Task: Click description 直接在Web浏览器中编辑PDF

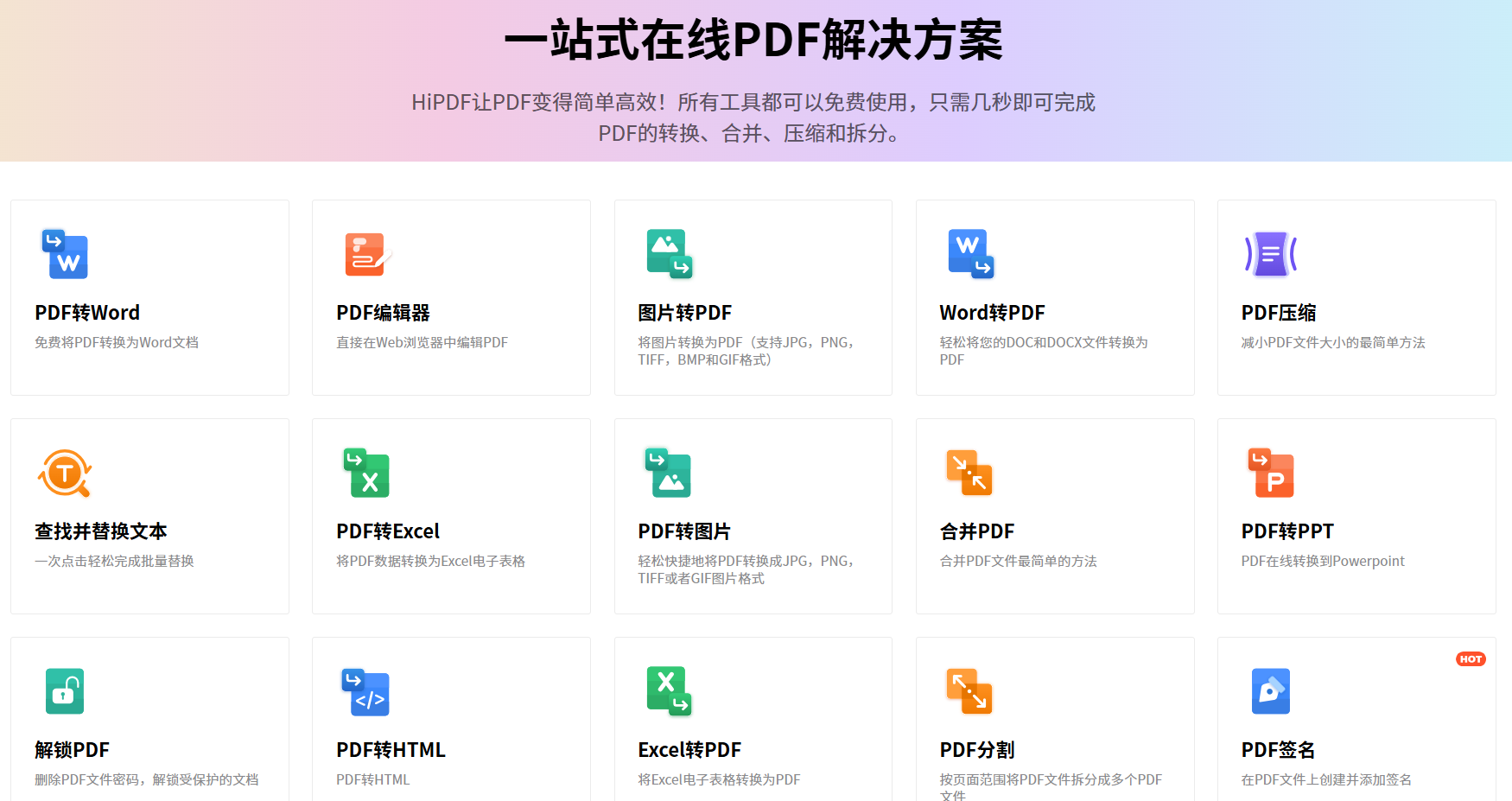Action: point(422,343)
